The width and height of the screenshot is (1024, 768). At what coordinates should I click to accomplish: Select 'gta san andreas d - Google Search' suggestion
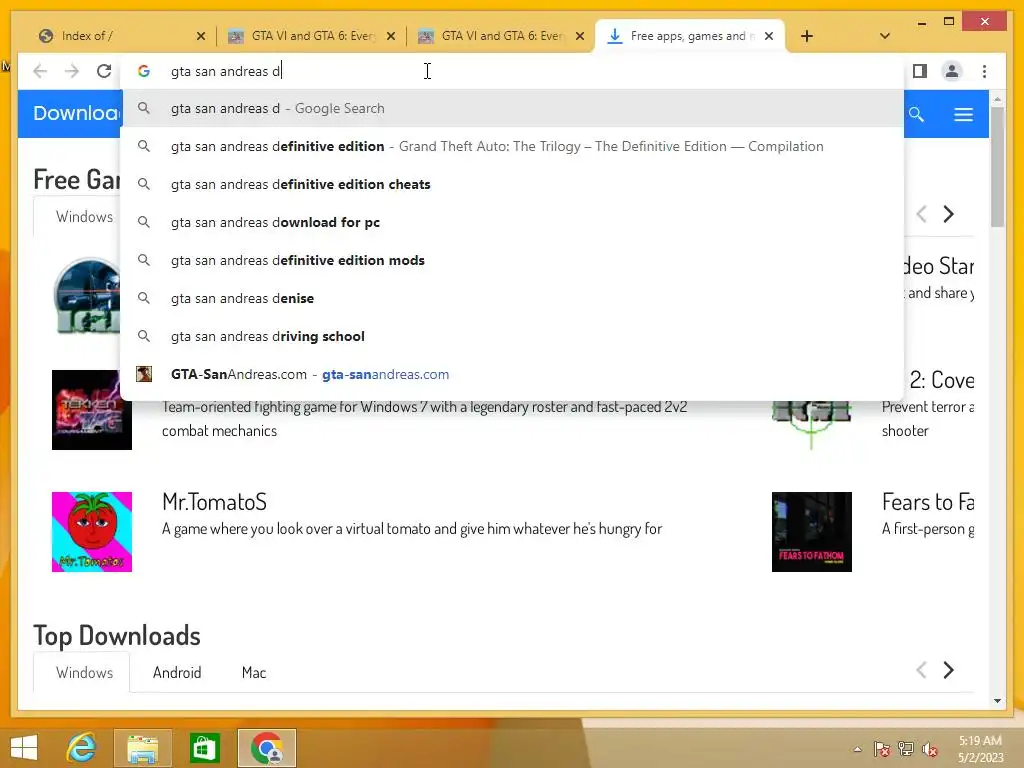pos(512,108)
